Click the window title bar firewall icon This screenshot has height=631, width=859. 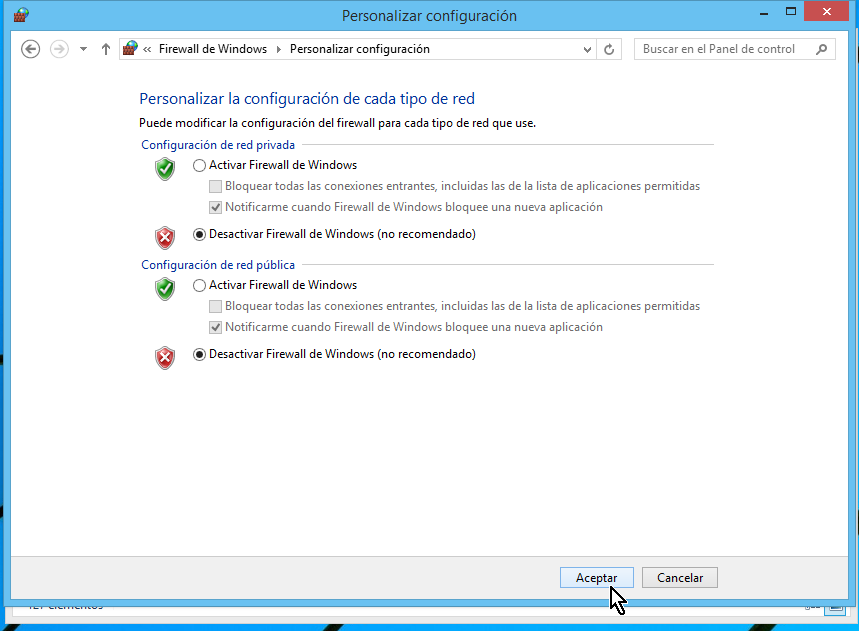coord(21,15)
